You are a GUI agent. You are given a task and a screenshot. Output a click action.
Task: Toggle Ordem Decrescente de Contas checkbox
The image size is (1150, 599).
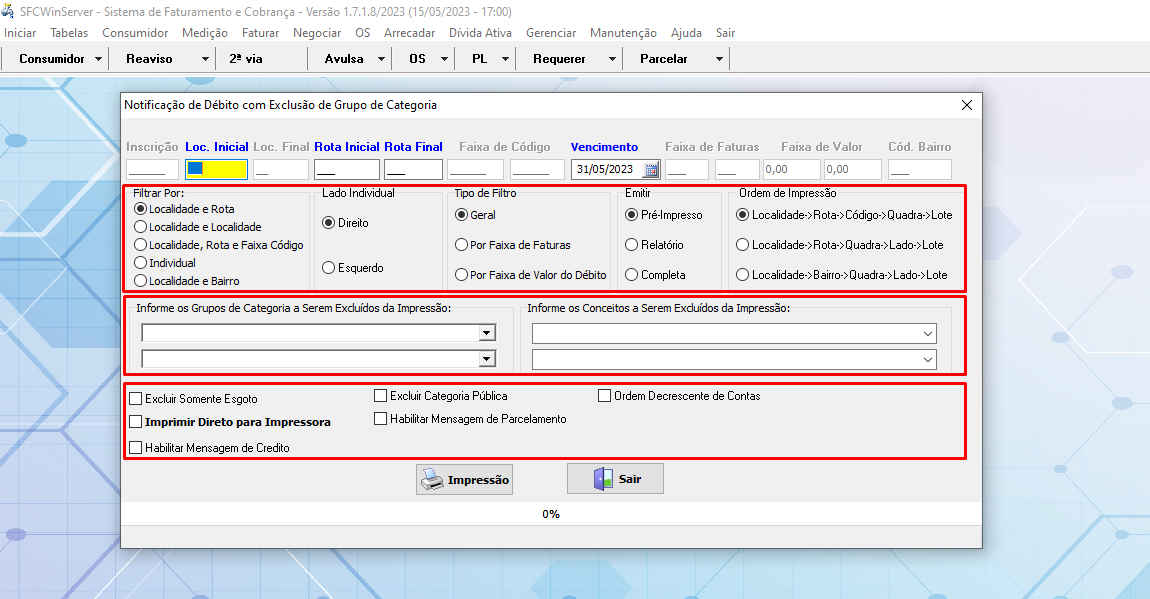(604, 396)
